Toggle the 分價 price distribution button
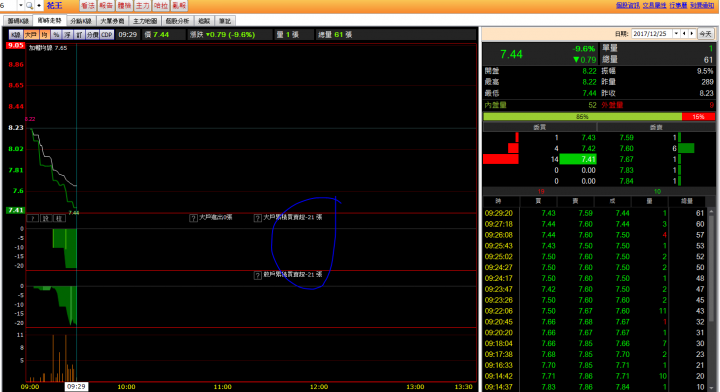The image size is (720, 392). point(92,34)
